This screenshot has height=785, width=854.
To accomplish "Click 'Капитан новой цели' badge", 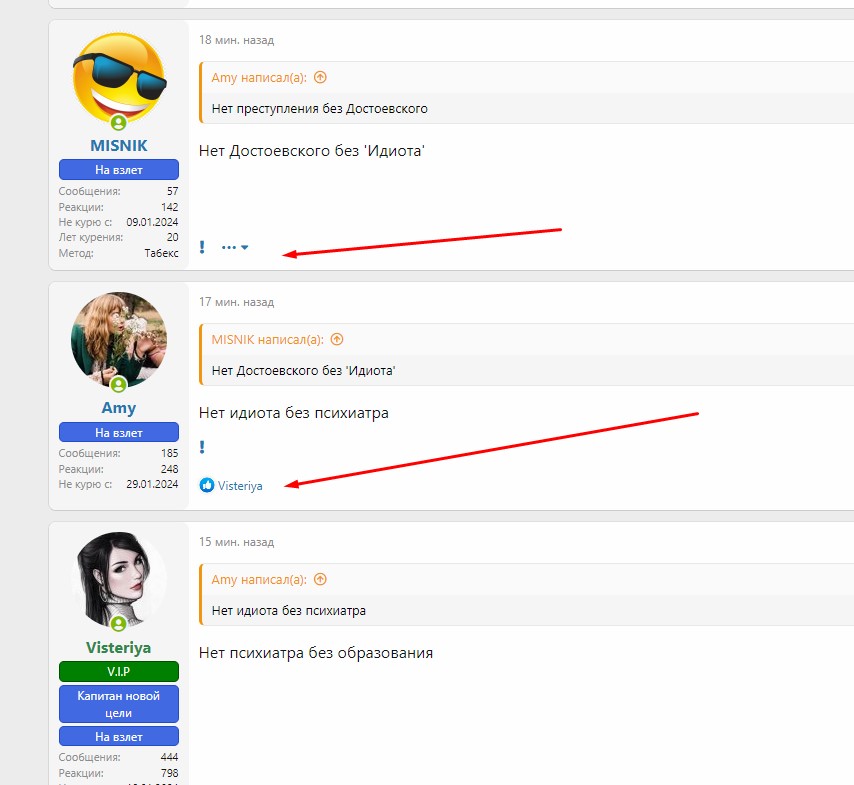I will click(x=119, y=704).
